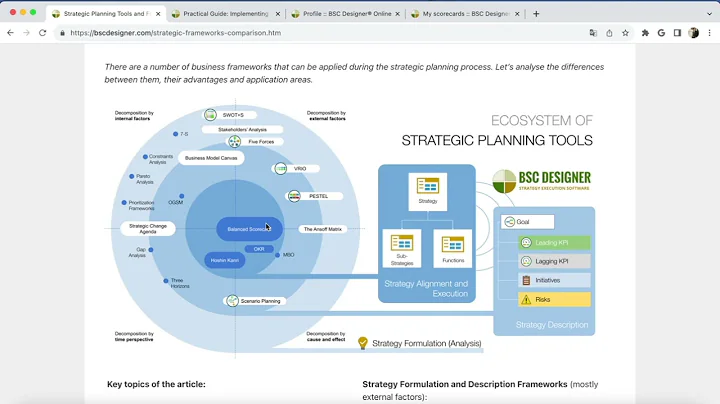Image resolution: width=720 pixels, height=404 pixels.
Task: Click the MBO label
Action: [x=288, y=255]
